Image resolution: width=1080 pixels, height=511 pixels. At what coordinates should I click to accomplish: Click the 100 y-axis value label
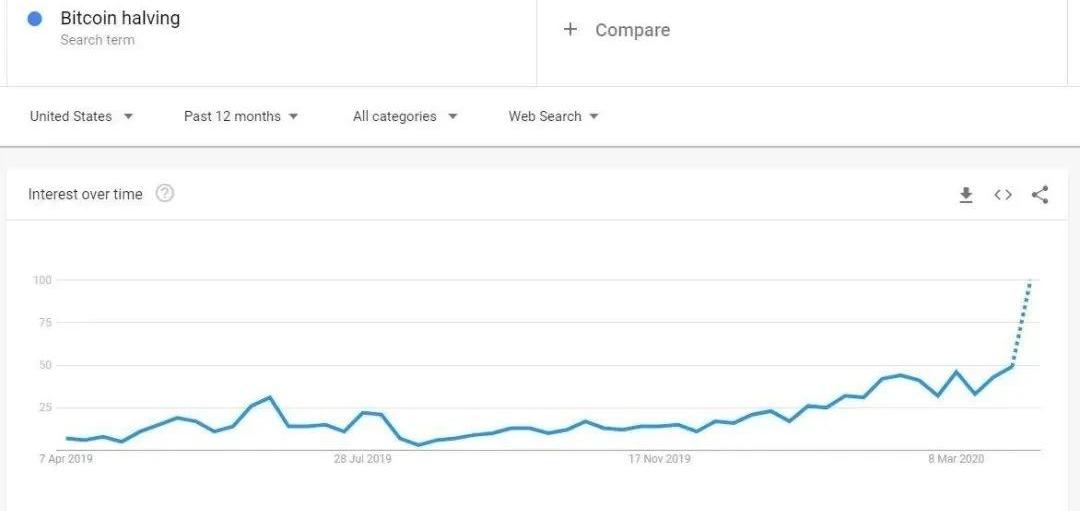[x=42, y=280]
